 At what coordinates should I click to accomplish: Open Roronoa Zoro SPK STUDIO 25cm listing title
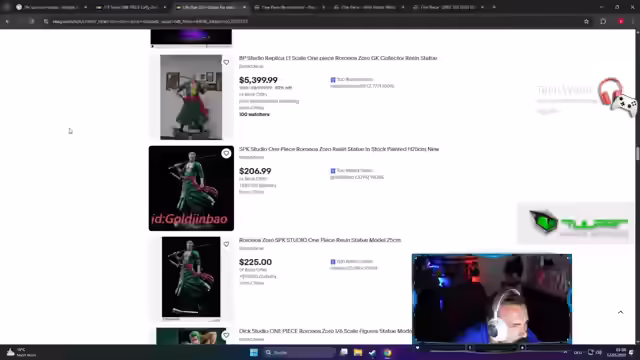(x=320, y=240)
